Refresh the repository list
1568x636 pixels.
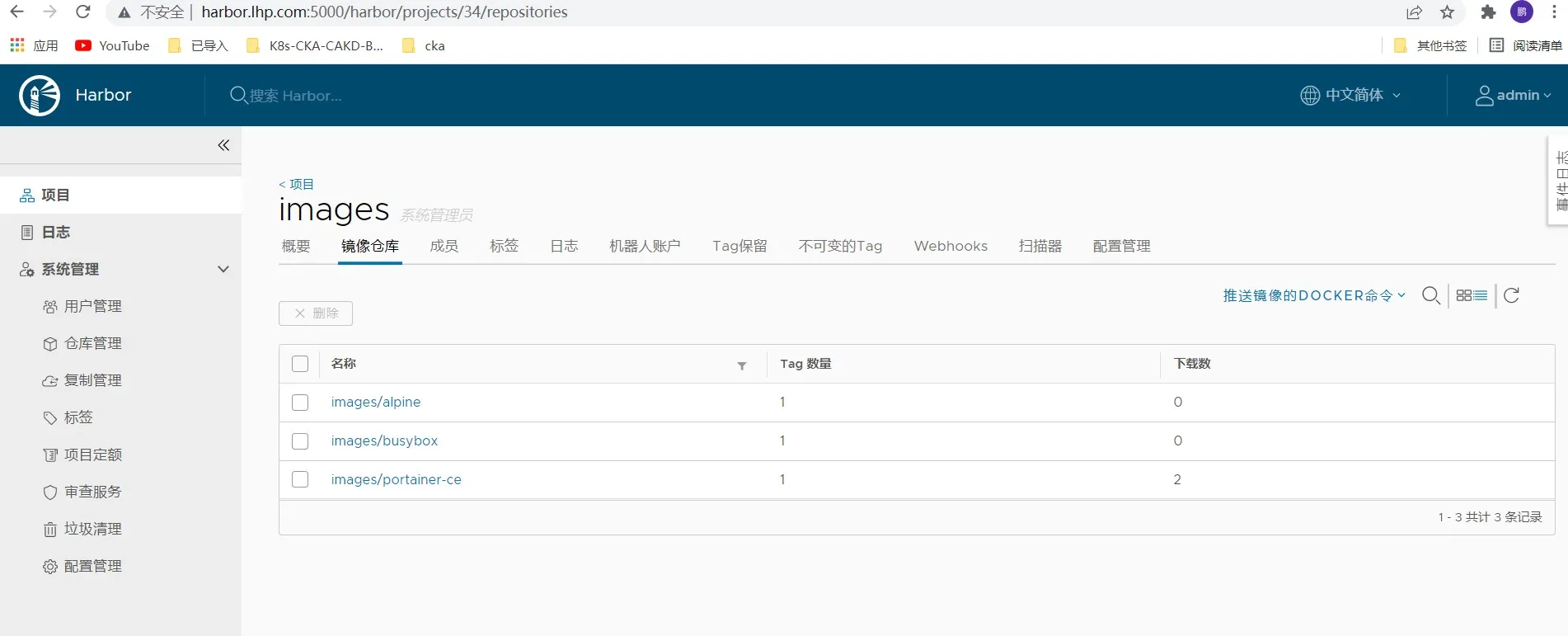click(1511, 295)
